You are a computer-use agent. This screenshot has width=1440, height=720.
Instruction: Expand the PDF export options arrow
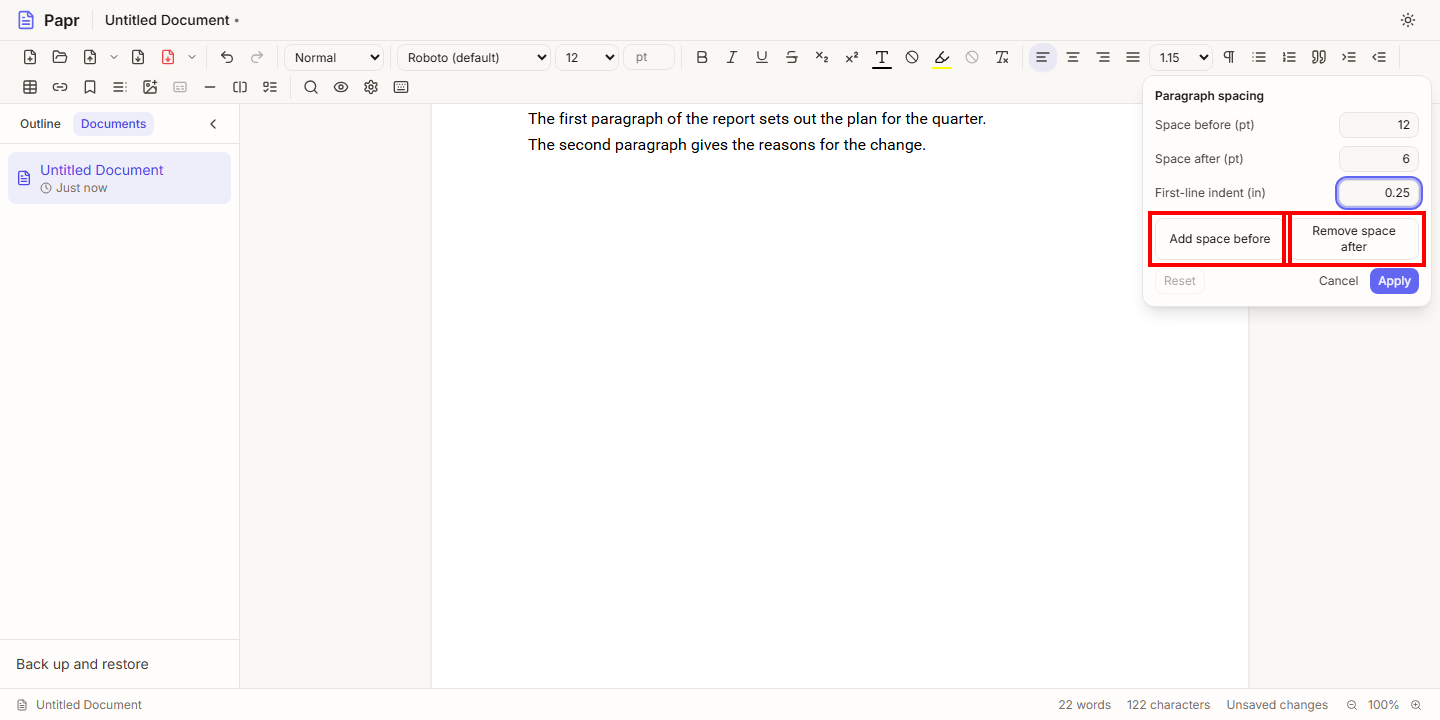192,57
